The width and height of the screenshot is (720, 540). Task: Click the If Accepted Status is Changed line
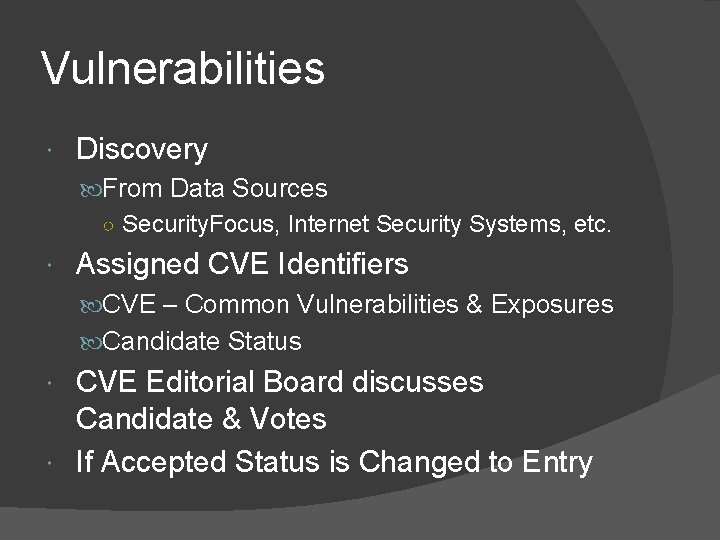tap(335, 462)
